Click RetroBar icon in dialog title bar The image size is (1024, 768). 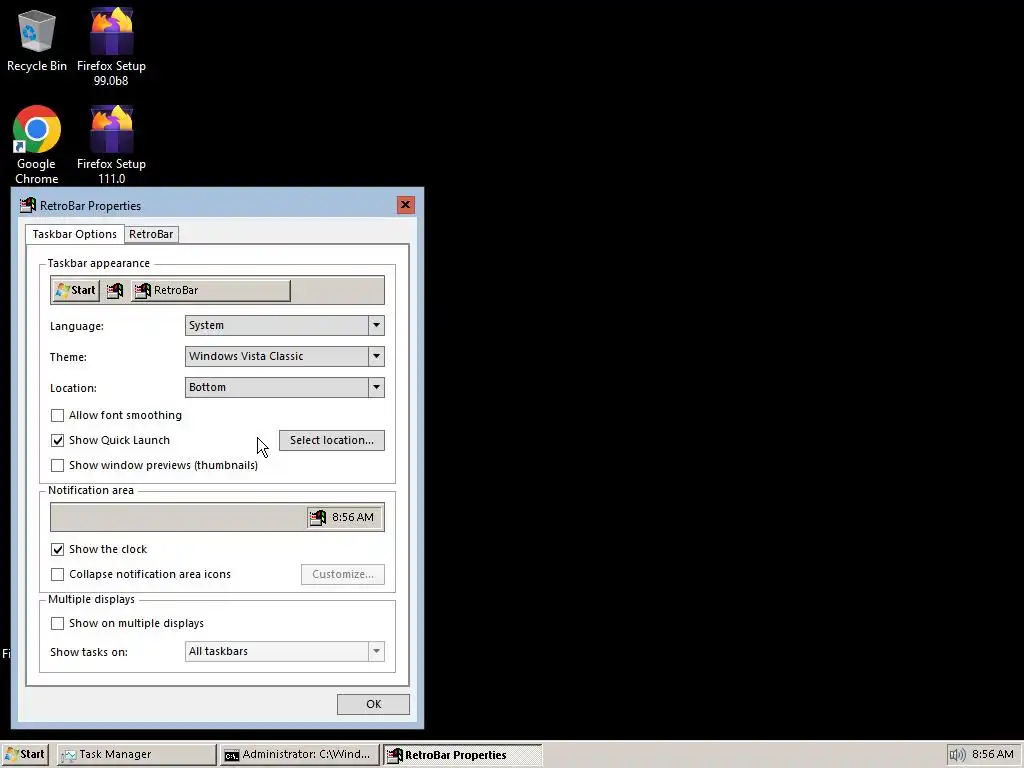tap(28, 206)
